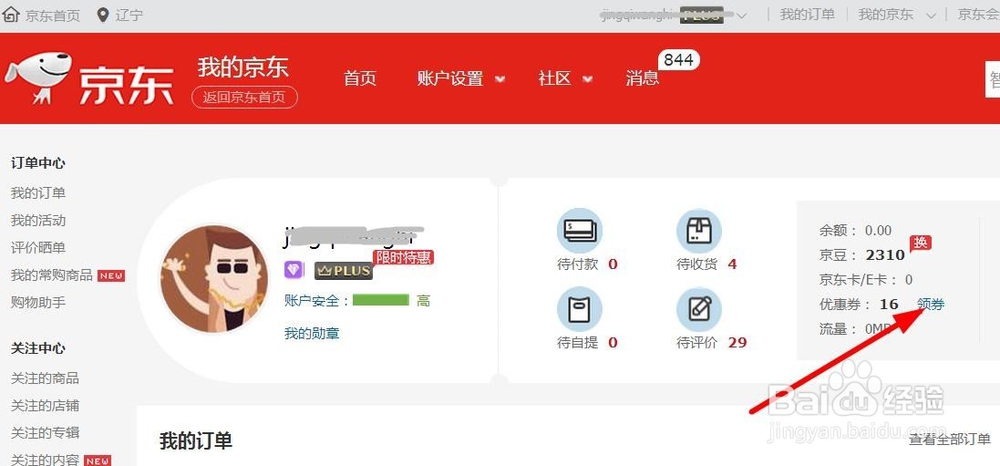Click the NEW tag beside 我的常购商品
This screenshot has height=466, width=1000.
point(111,276)
